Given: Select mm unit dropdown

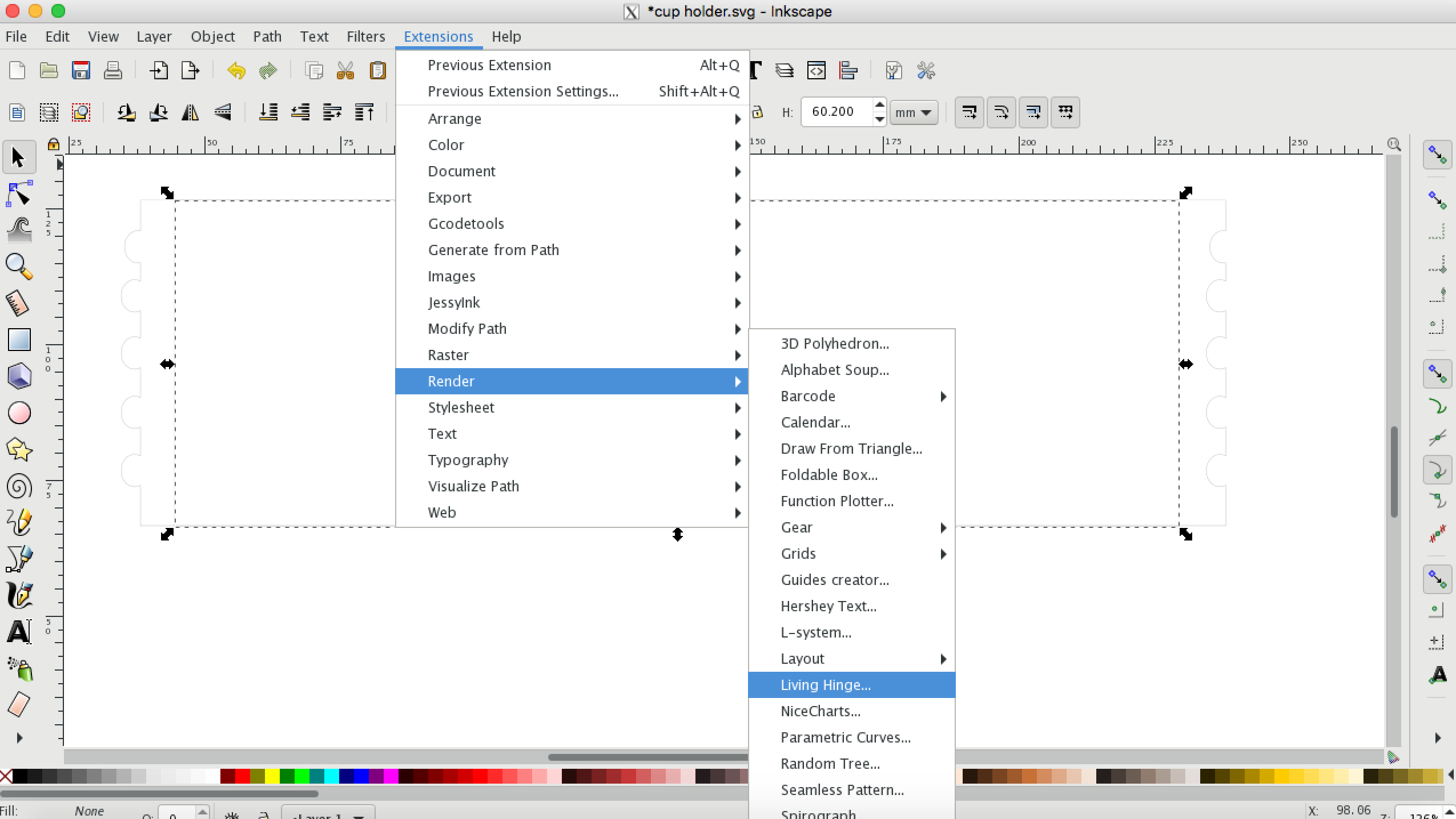Looking at the screenshot, I should [x=912, y=112].
